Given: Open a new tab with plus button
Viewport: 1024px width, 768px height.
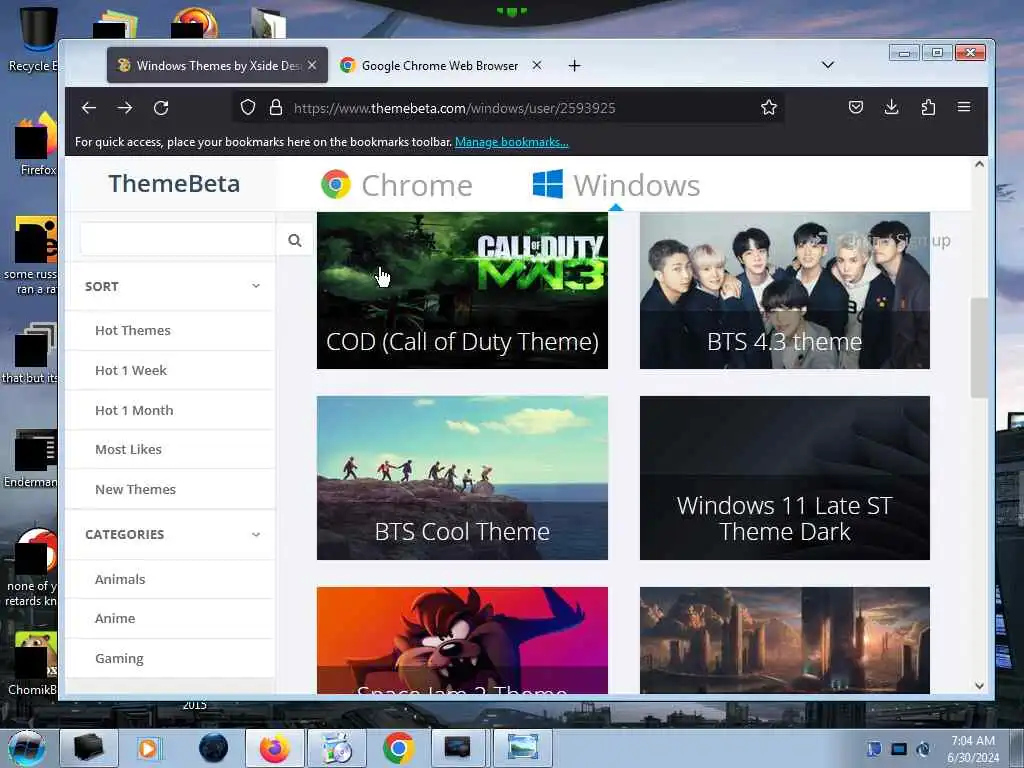Looking at the screenshot, I should click(574, 65).
